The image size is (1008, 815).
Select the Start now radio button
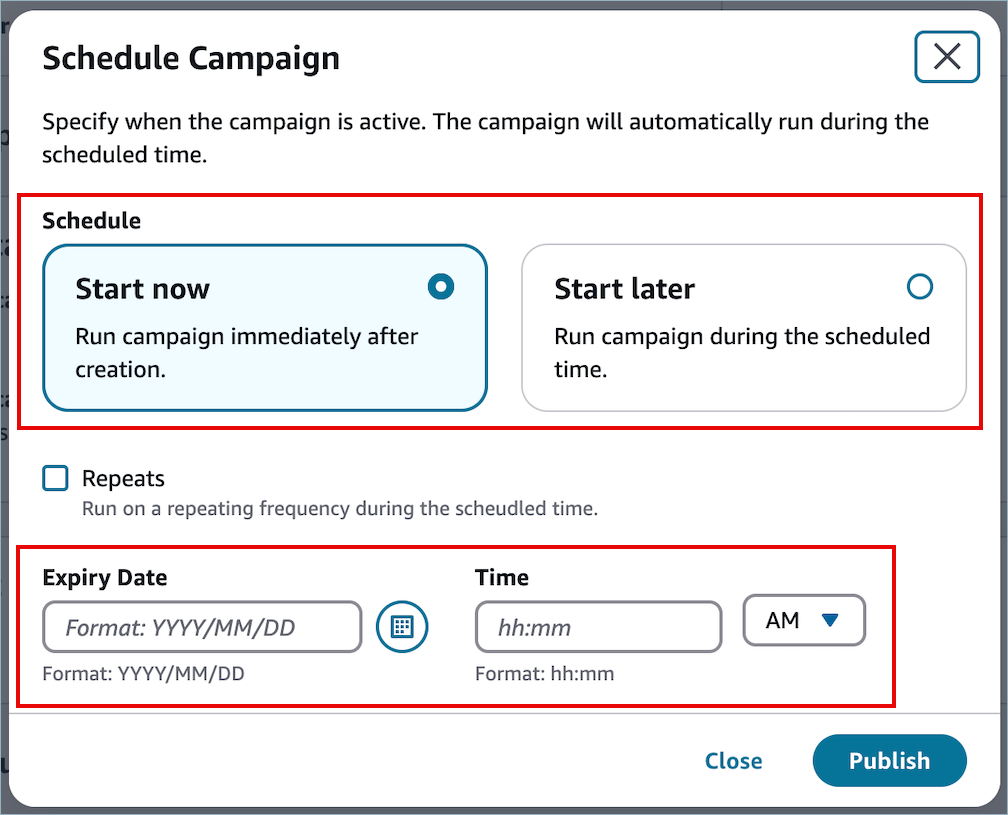click(440, 287)
